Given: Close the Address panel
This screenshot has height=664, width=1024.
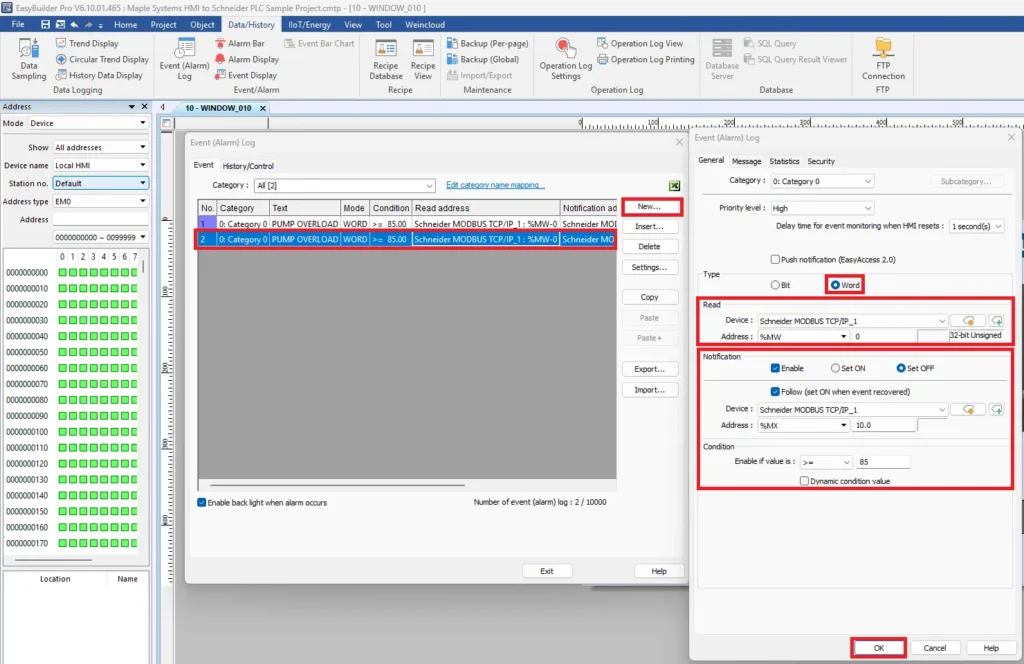Looking at the screenshot, I should pos(144,106).
